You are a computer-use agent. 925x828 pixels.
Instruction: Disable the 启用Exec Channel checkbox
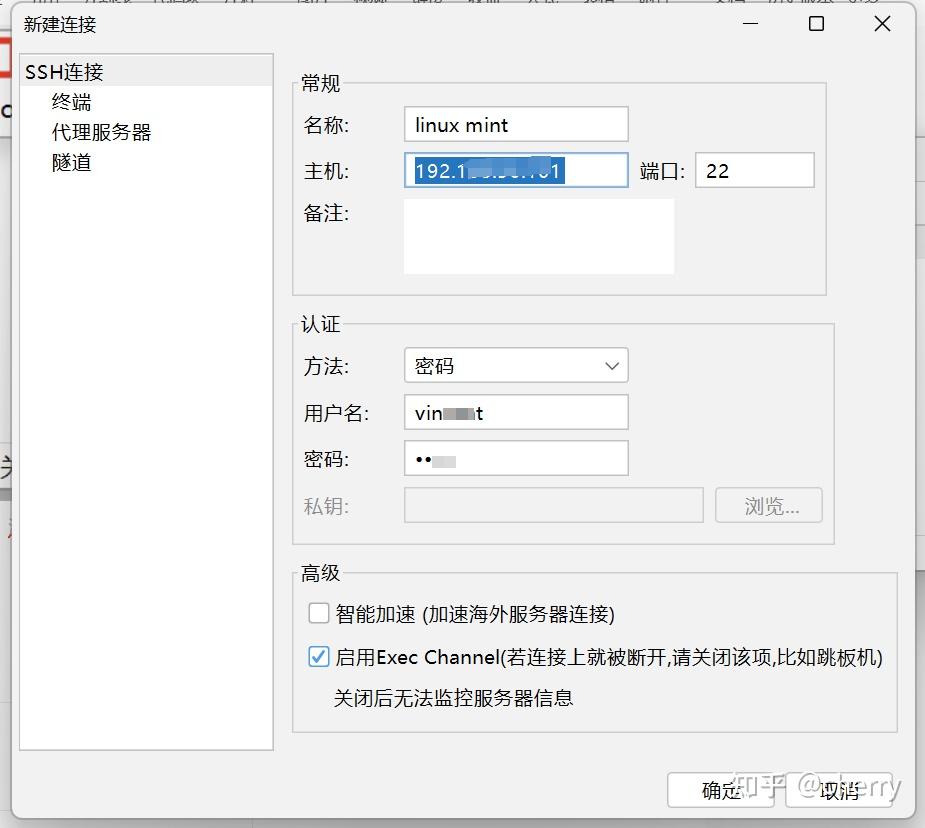click(x=318, y=657)
